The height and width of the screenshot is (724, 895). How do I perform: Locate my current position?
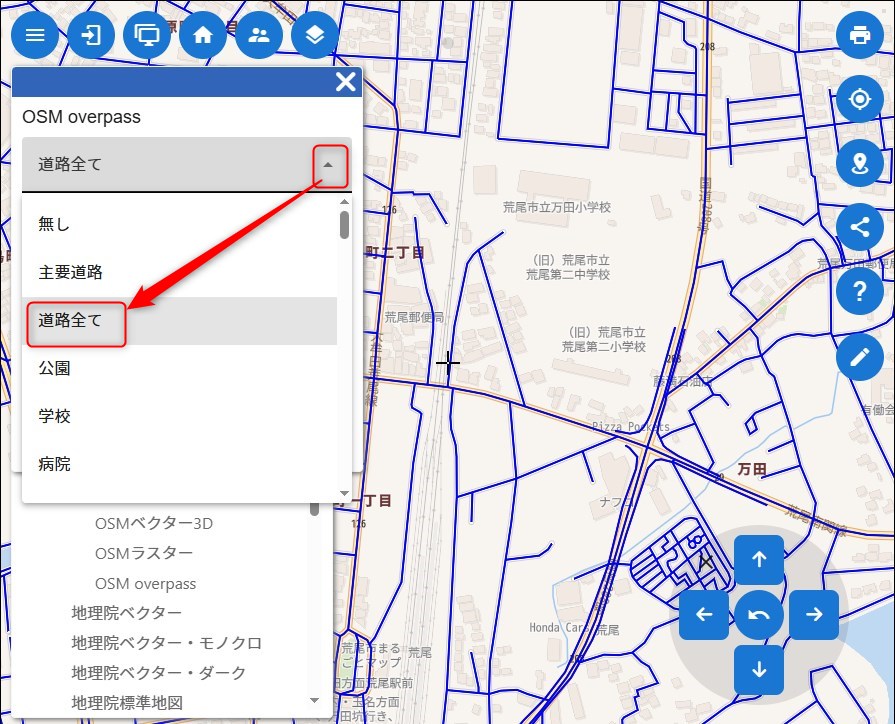pos(860,99)
